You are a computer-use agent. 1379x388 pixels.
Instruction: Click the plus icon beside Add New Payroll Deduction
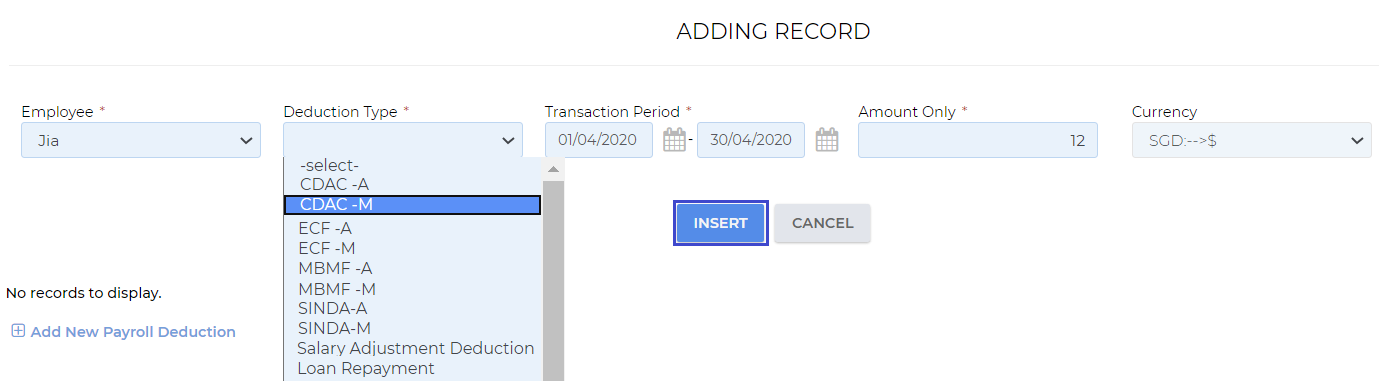18,331
